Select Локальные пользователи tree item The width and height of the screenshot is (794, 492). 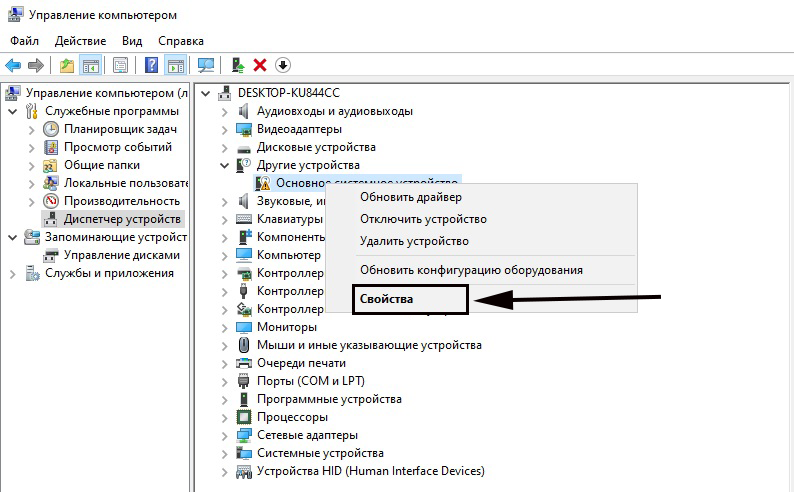tap(126, 183)
